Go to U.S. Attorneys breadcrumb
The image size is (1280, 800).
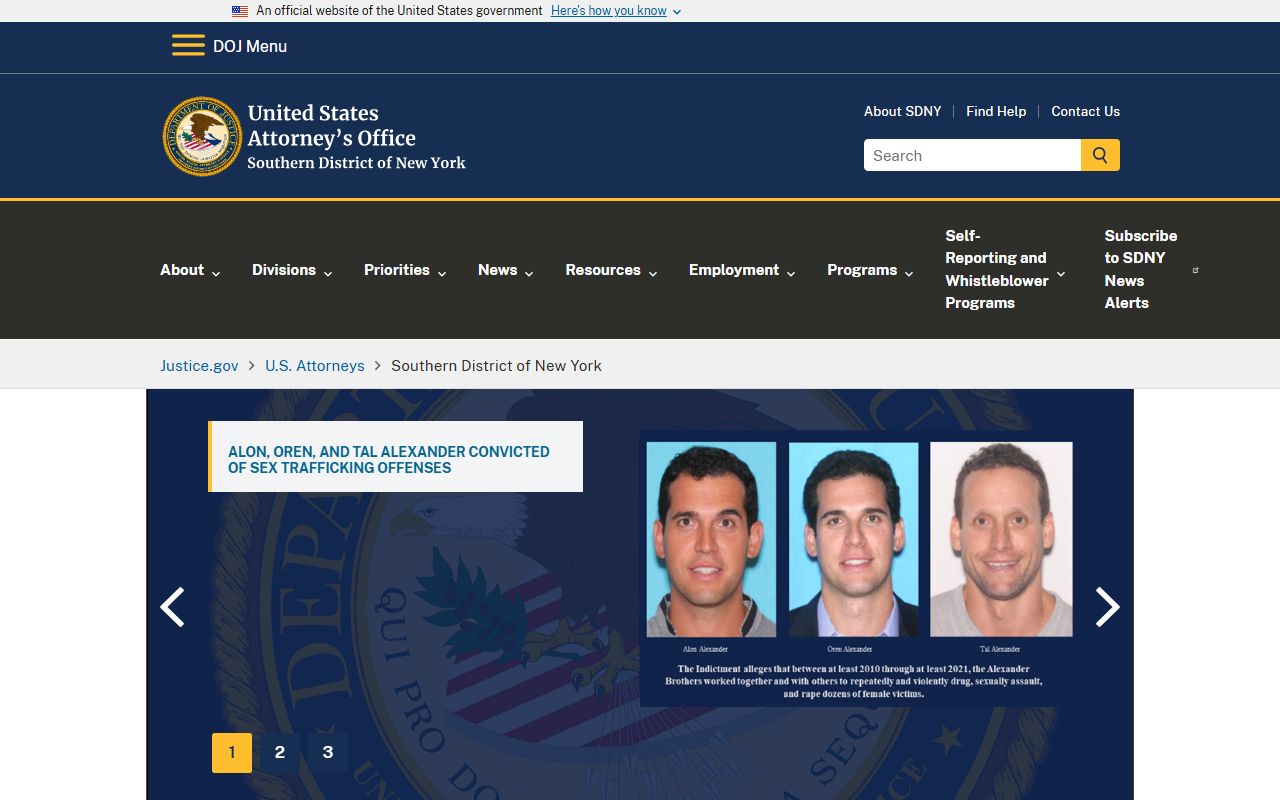pyautogui.click(x=315, y=366)
